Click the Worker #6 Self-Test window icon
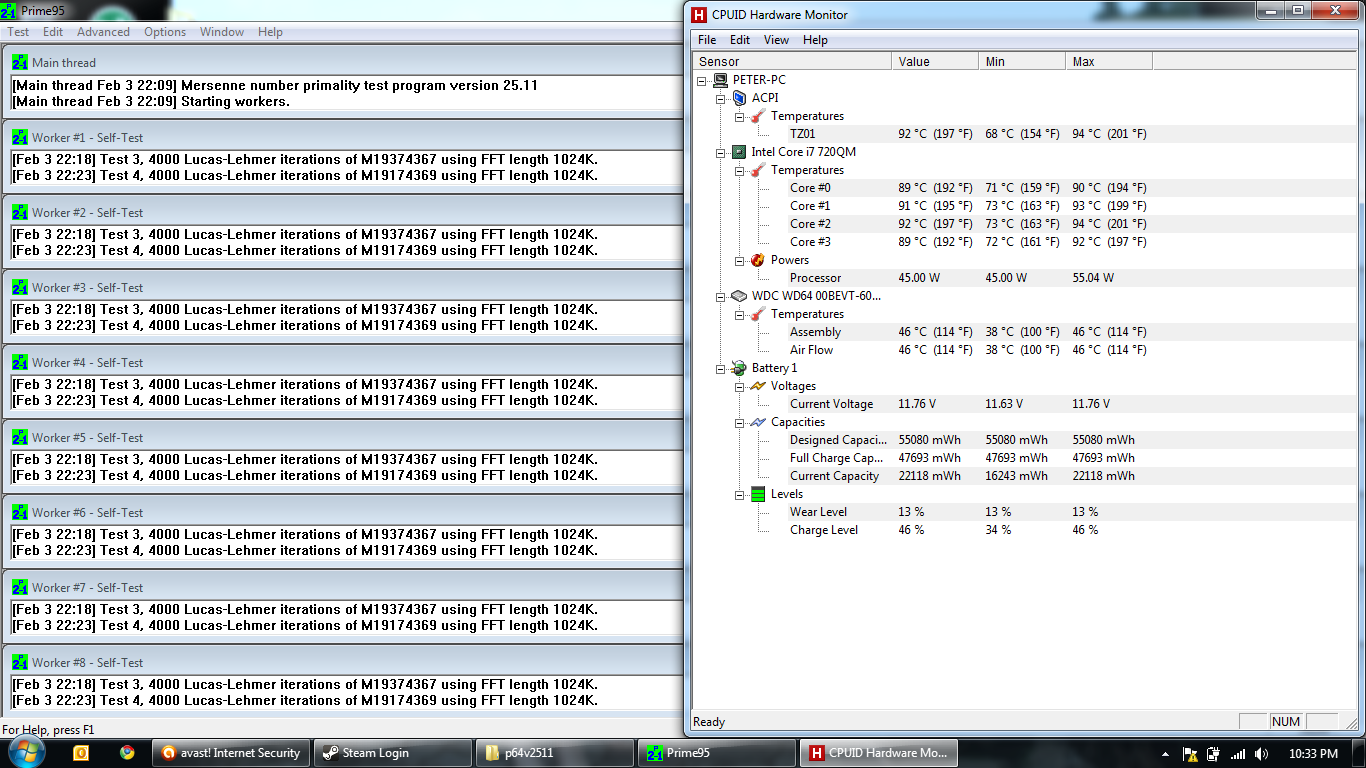 pyautogui.click(x=20, y=512)
